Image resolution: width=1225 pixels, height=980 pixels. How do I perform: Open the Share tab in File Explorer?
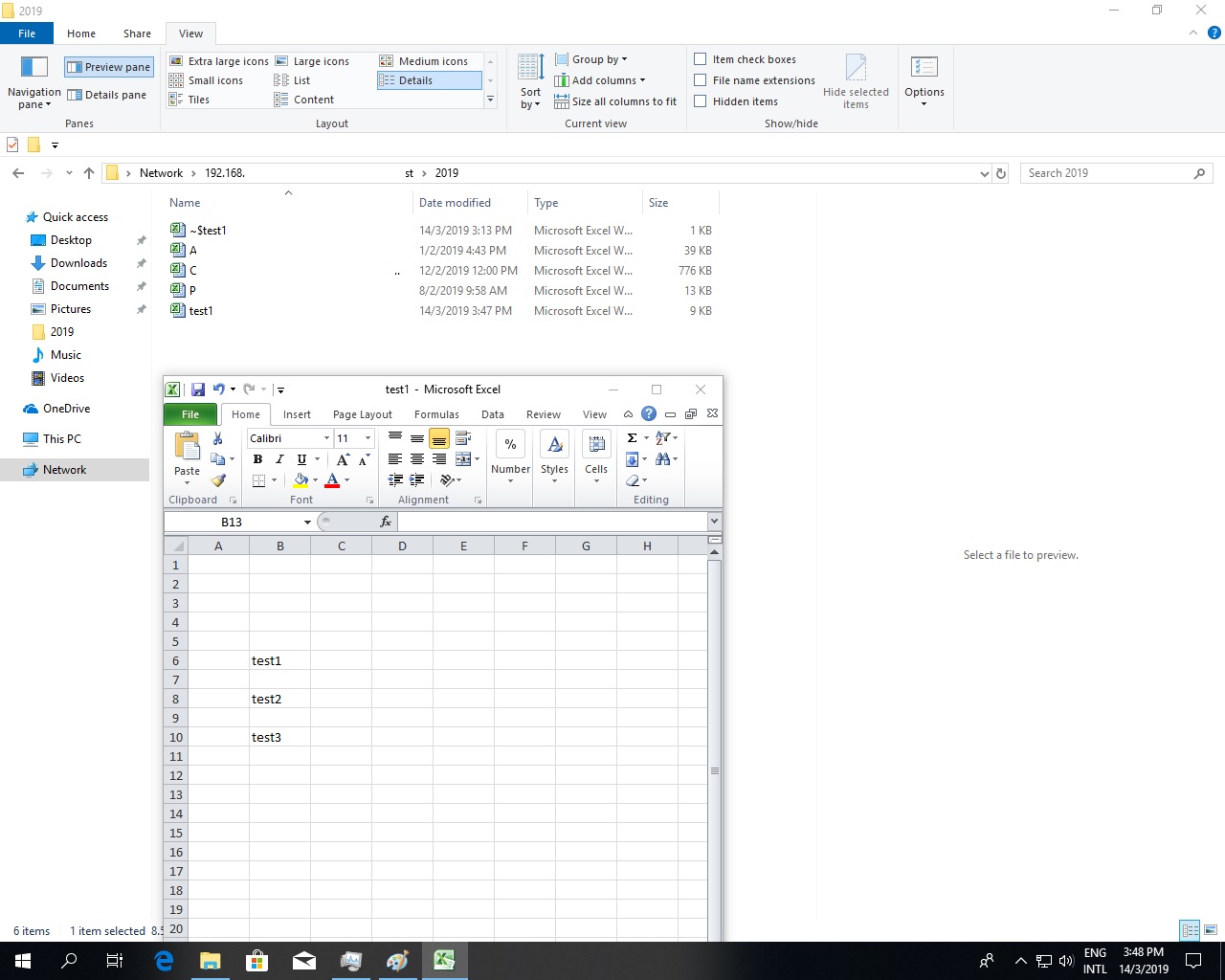pyautogui.click(x=137, y=33)
